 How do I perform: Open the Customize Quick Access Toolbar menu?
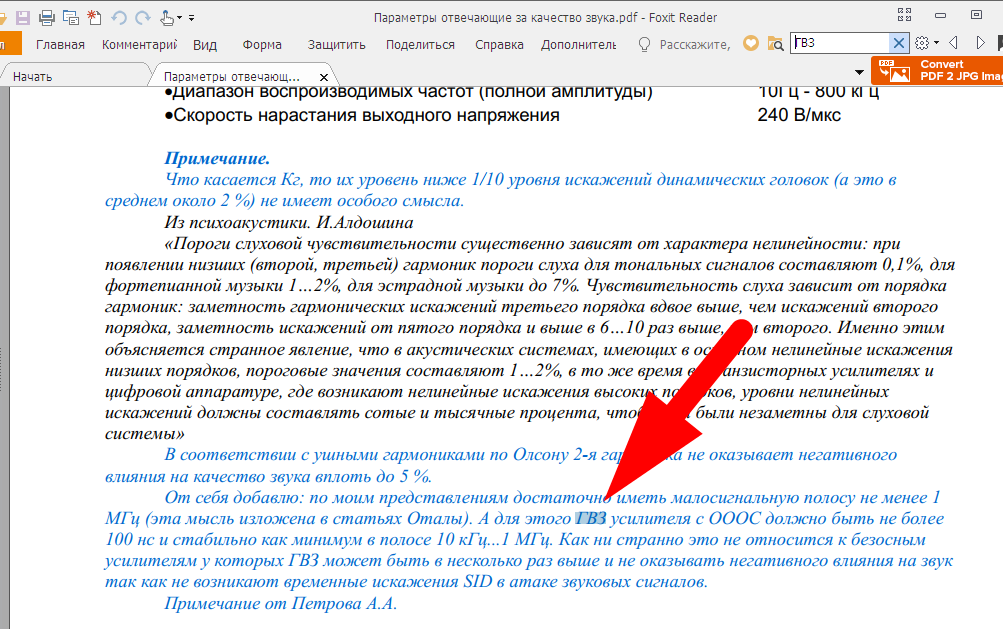pos(191,18)
